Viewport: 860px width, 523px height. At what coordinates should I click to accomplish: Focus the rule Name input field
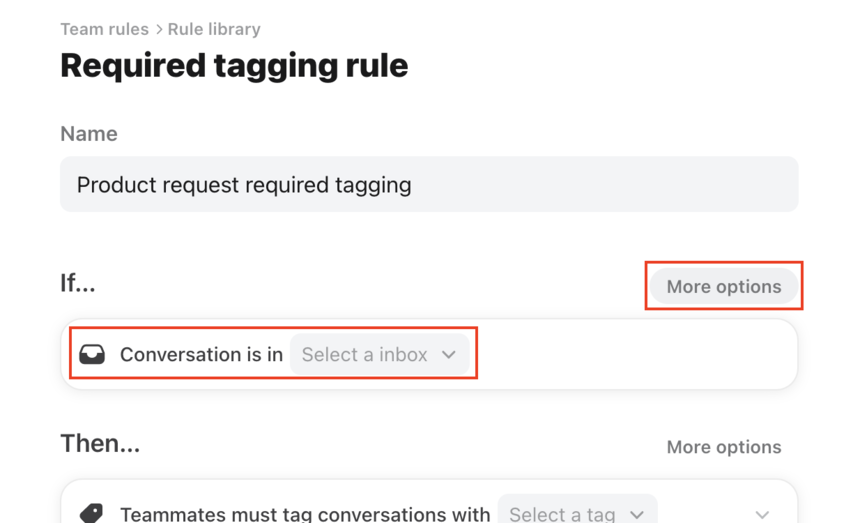429,184
